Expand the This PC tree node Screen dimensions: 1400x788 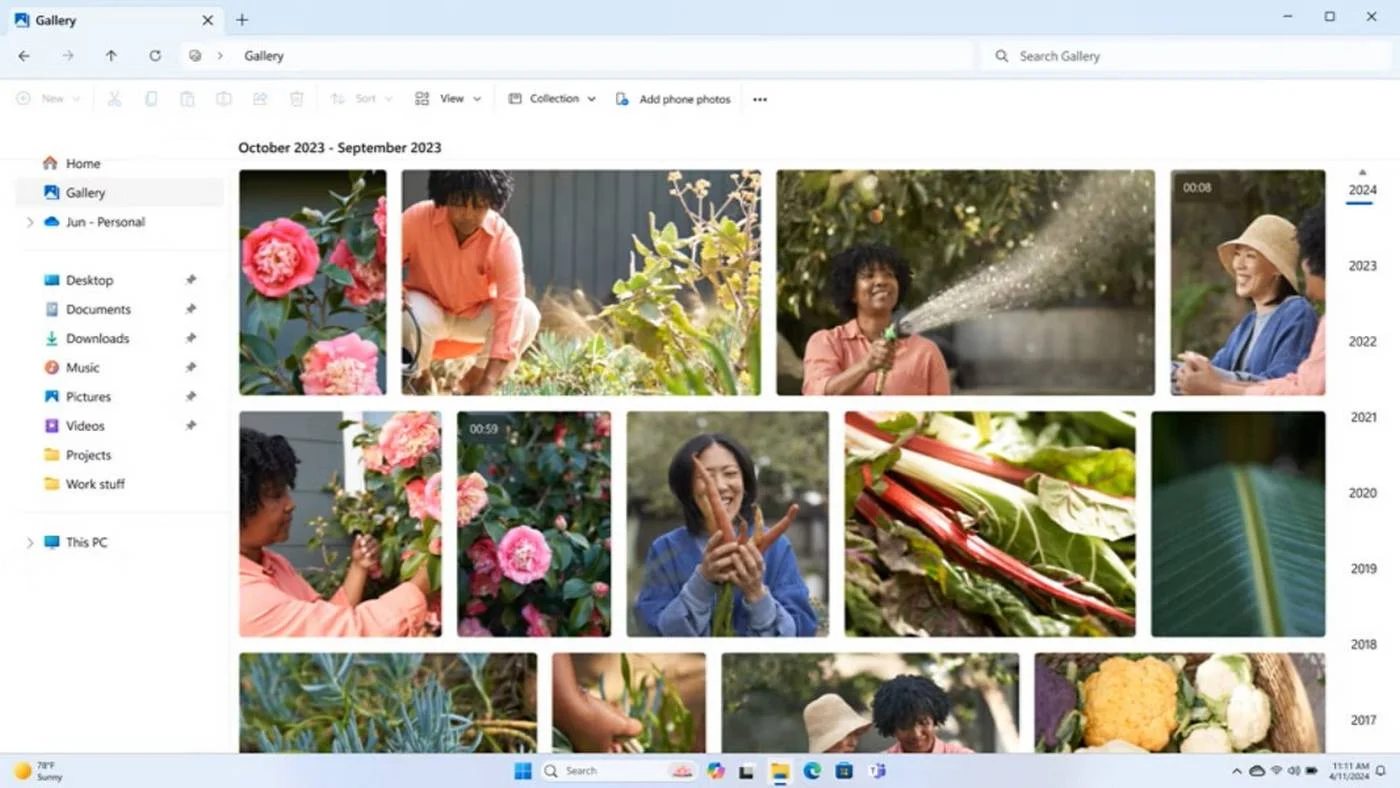(x=30, y=542)
